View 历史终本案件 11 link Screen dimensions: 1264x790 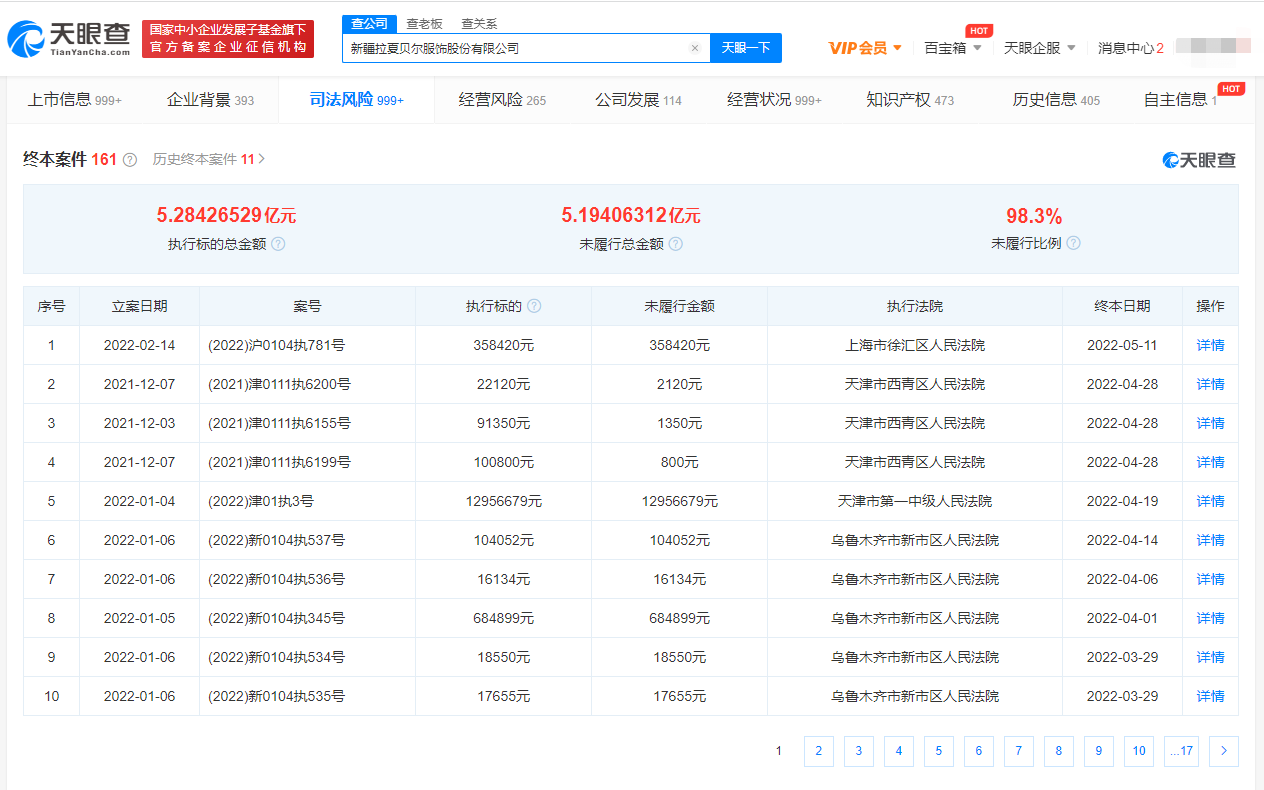(208, 159)
